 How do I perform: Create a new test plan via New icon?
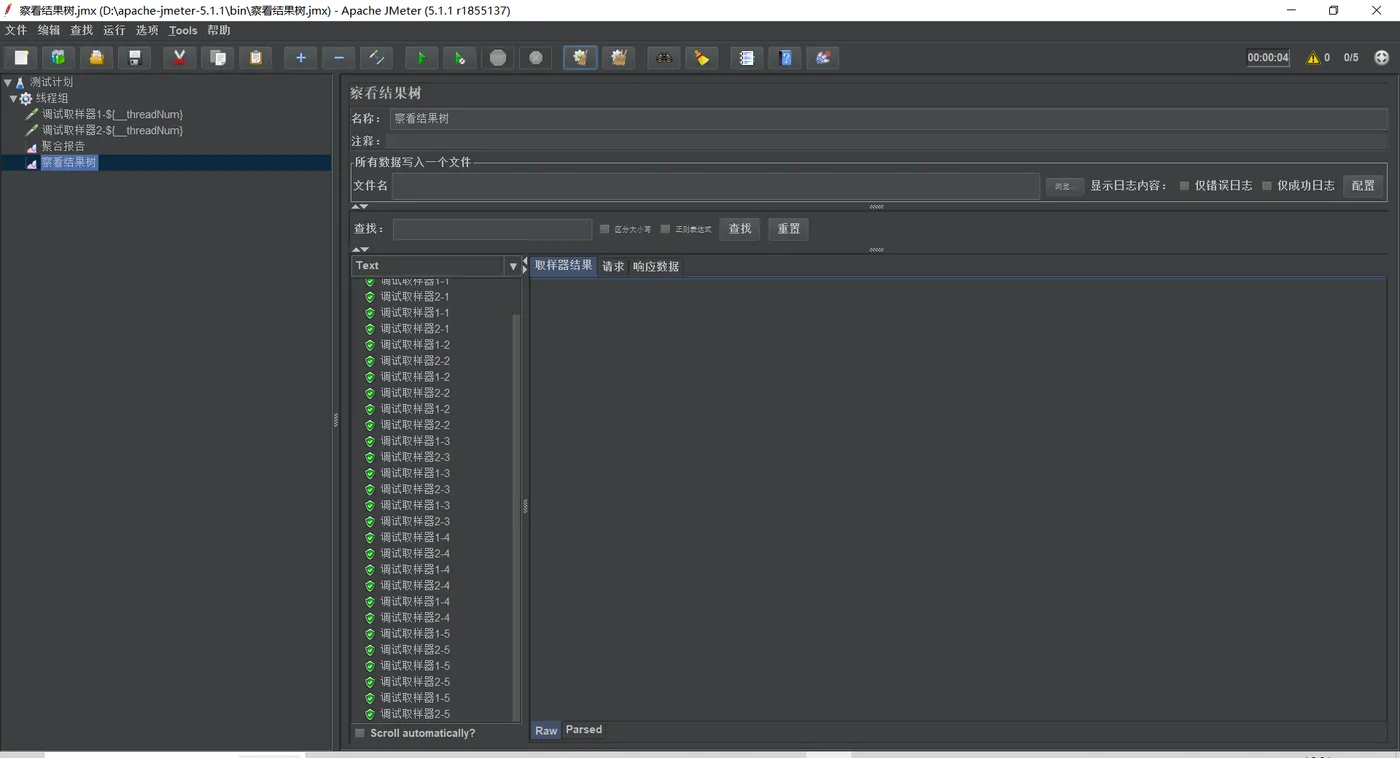tap(20, 58)
